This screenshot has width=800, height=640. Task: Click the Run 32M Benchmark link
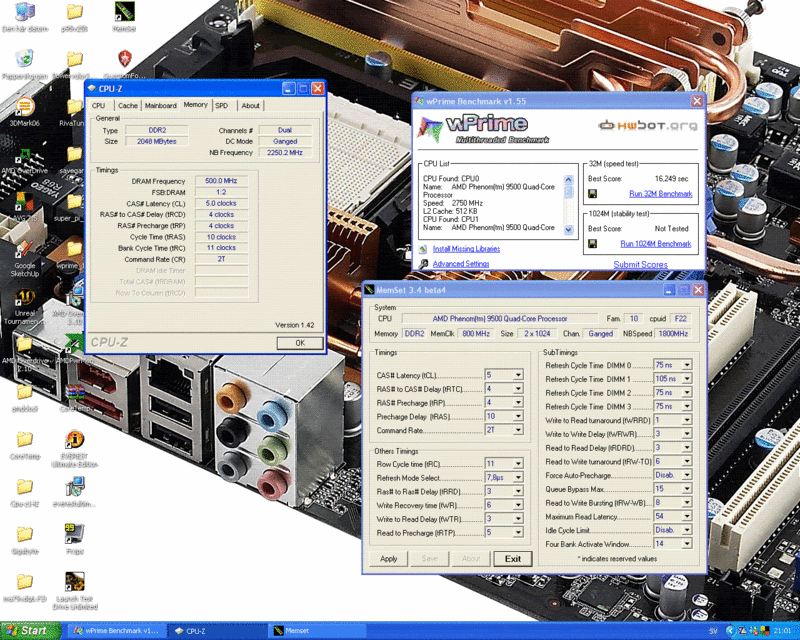[661, 194]
